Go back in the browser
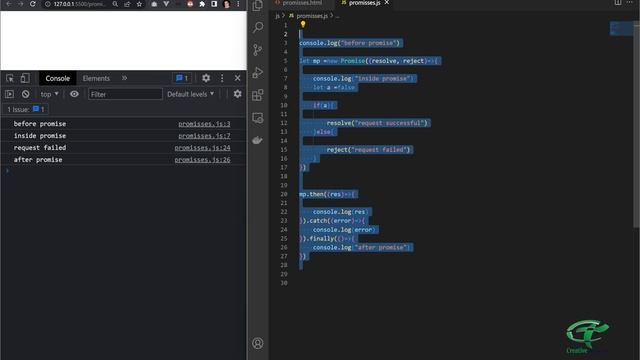 tap(9, 4)
